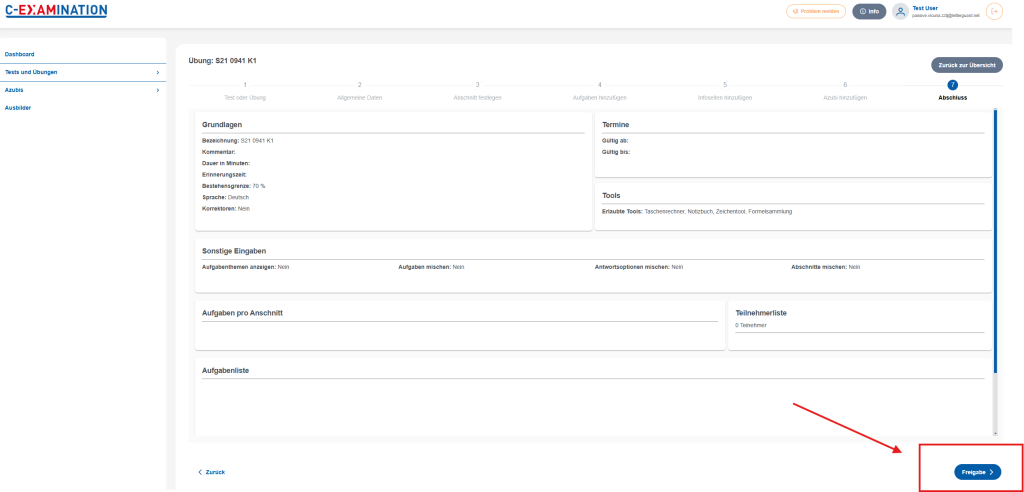Click the logout icon button
This screenshot has height=492, width=1024.
click(994, 11)
